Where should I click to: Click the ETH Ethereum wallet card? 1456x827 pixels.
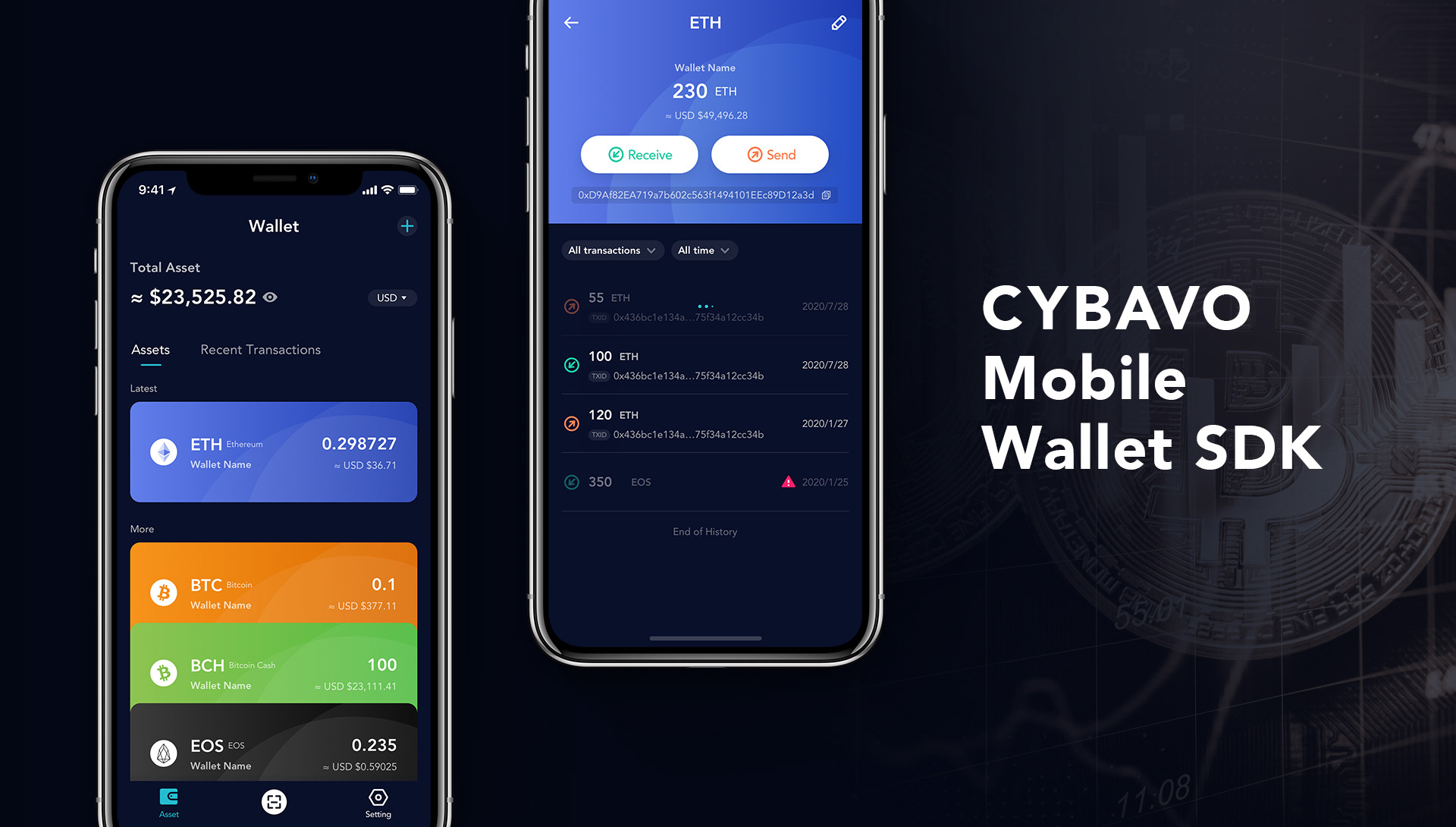[273, 452]
